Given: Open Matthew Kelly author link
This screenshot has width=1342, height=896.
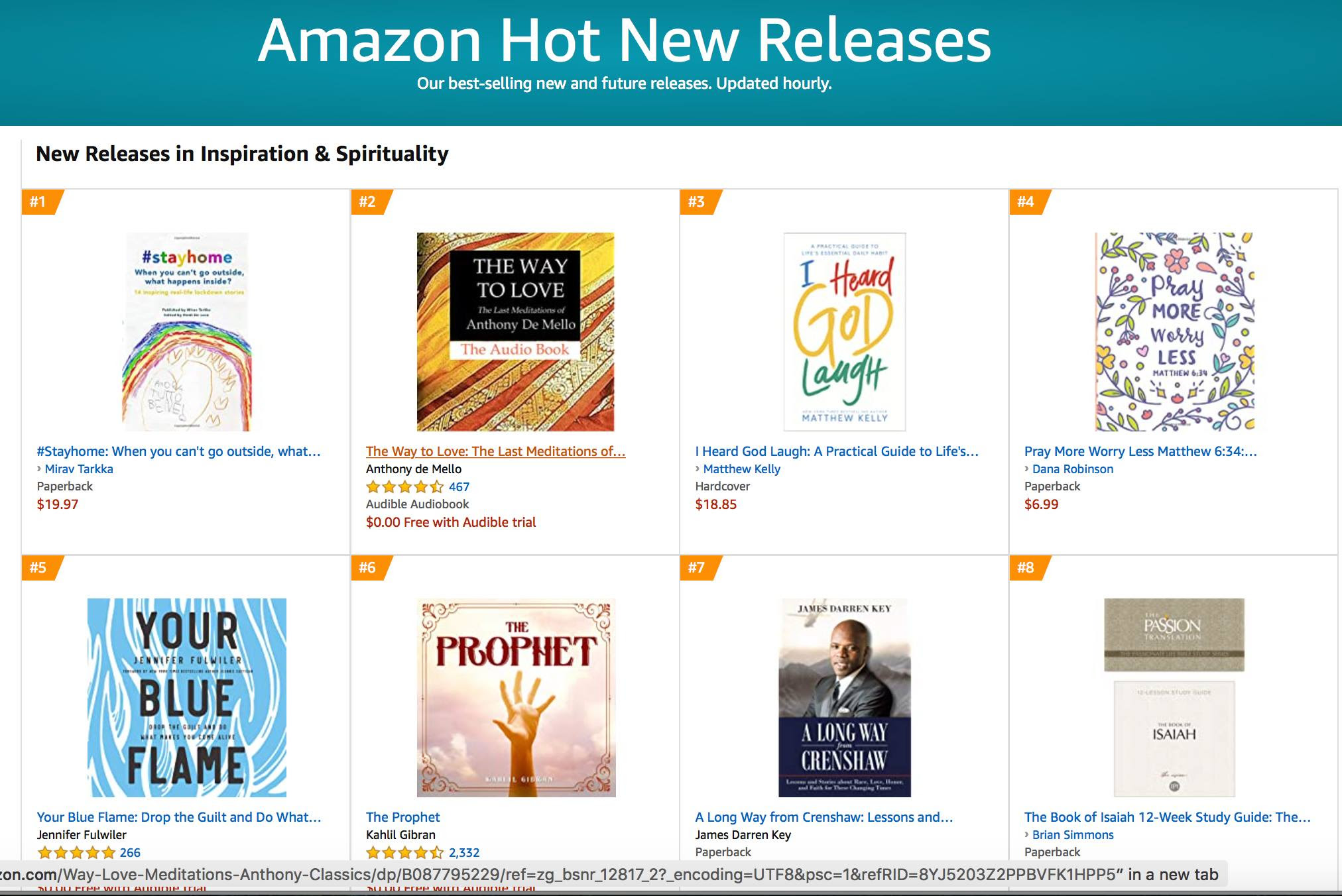Looking at the screenshot, I should coord(741,469).
